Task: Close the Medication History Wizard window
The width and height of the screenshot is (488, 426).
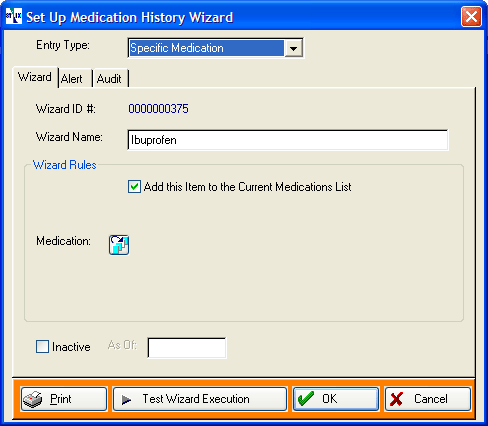Action: coord(471,16)
